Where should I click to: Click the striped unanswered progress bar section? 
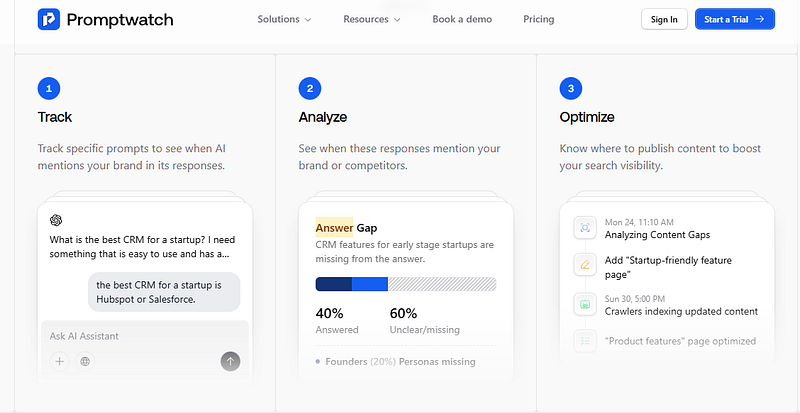(x=442, y=284)
